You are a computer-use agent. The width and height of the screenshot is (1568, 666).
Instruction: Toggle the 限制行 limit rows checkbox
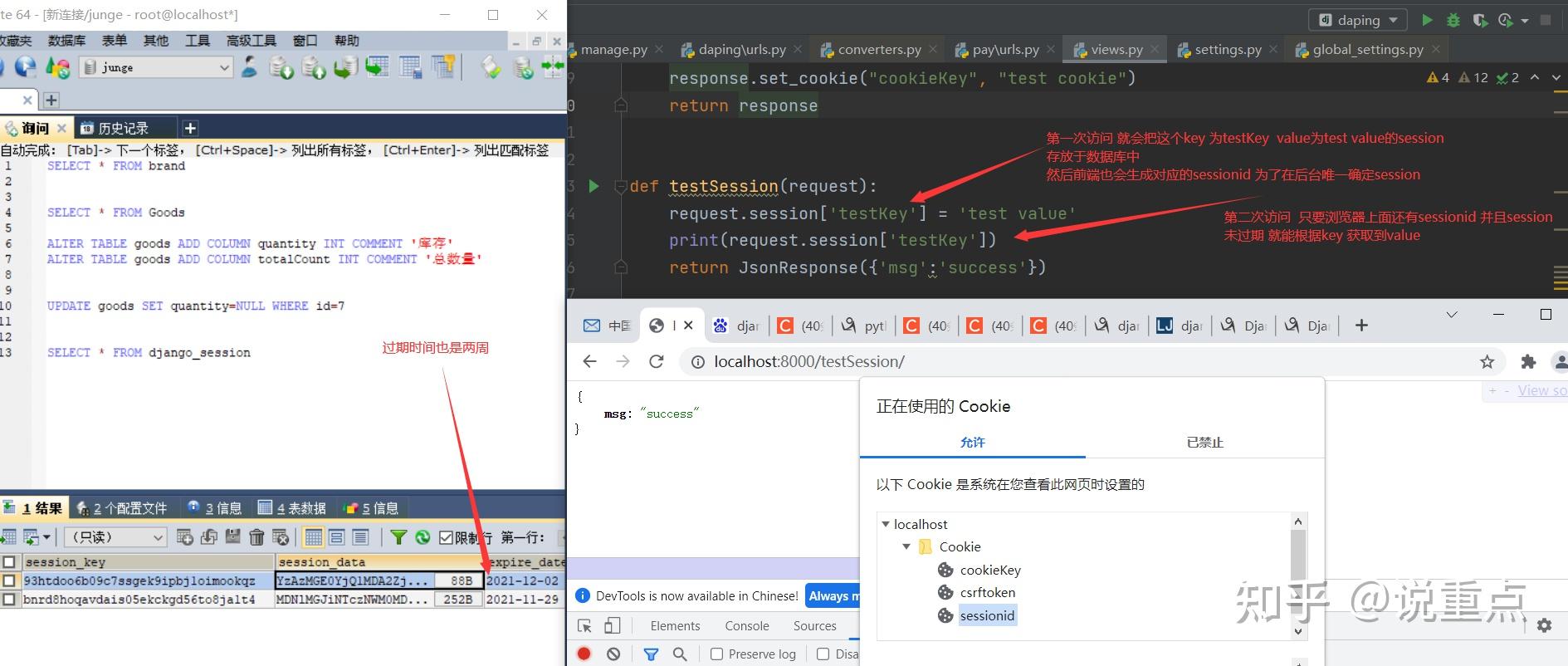pos(446,537)
